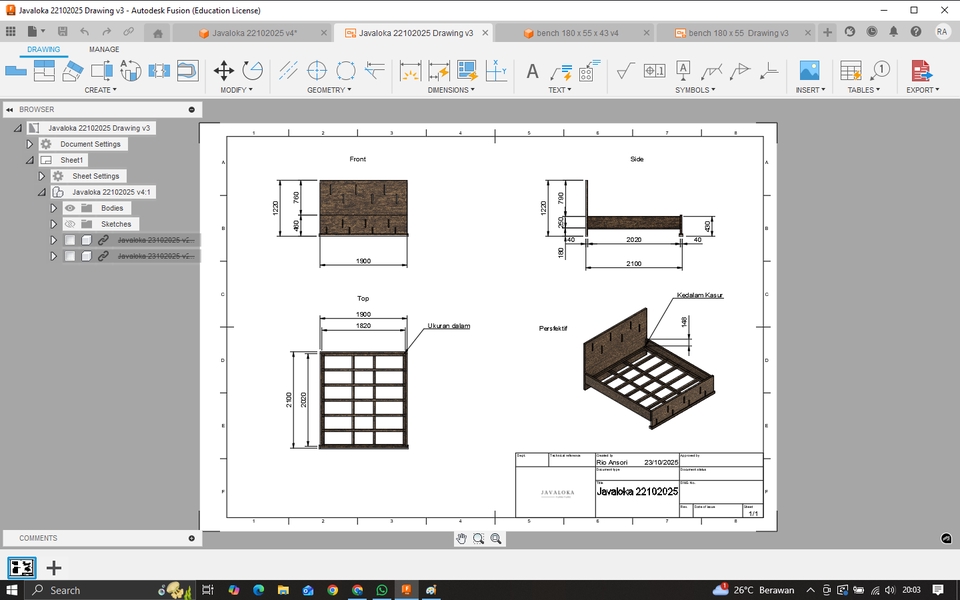Open the Job Status clock icon

pos(872,31)
